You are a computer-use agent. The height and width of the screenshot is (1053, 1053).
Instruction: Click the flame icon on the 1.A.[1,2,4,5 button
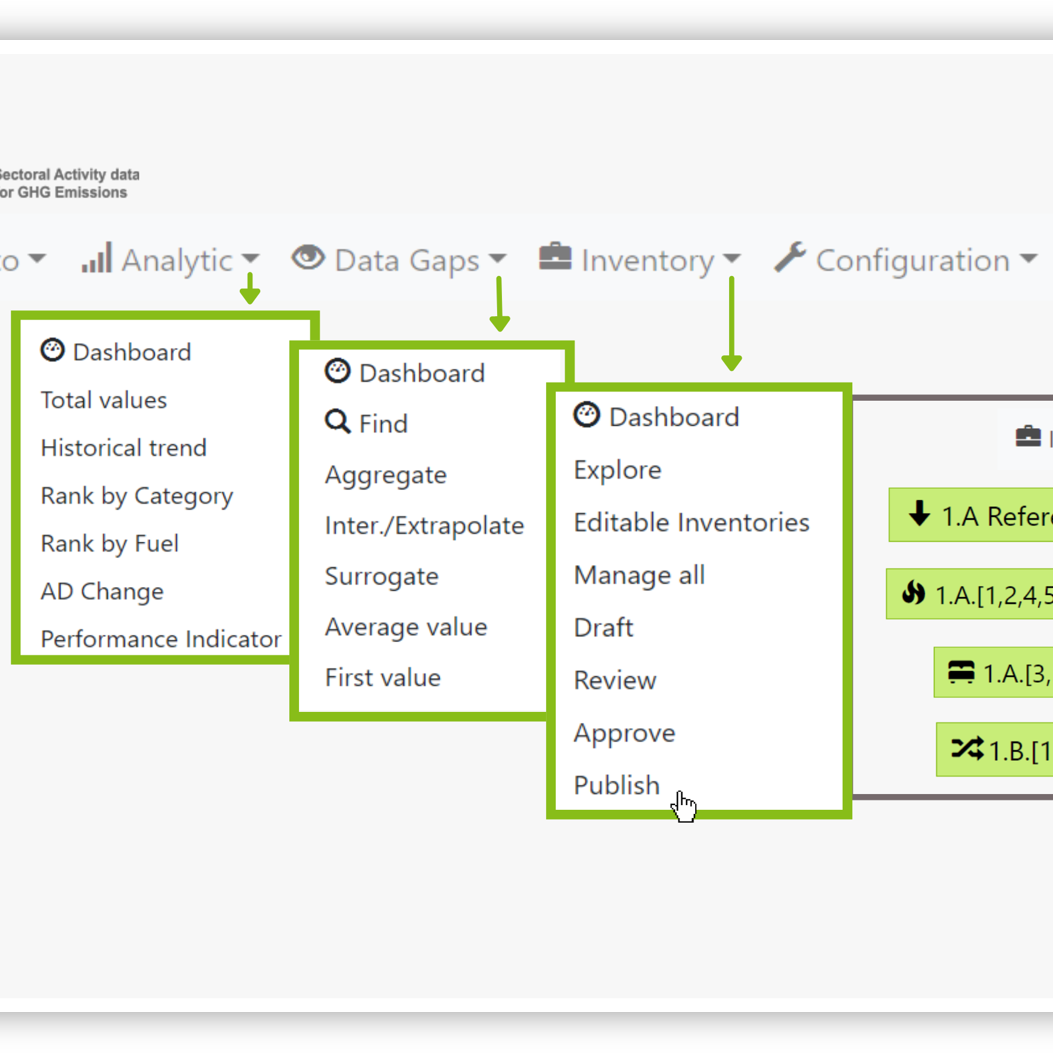pyautogui.click(x=913, y=593)
